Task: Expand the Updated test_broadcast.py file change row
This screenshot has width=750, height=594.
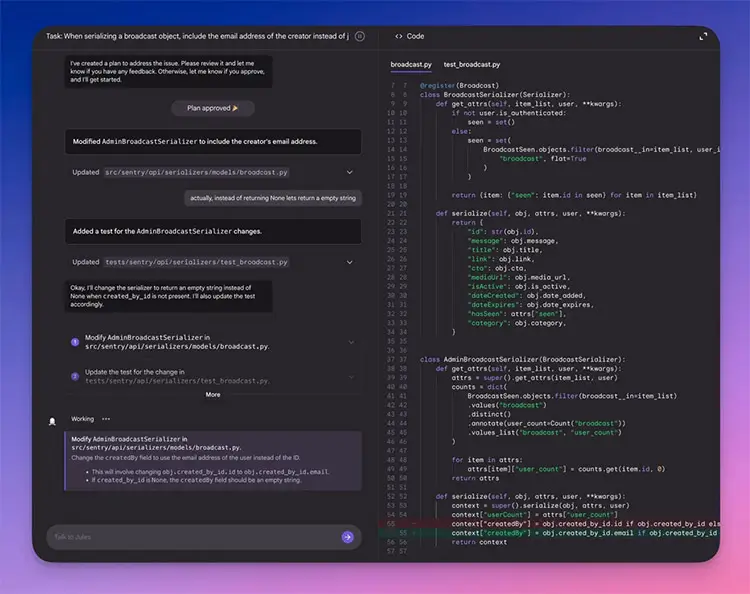Action: click(x=350, y=262)
